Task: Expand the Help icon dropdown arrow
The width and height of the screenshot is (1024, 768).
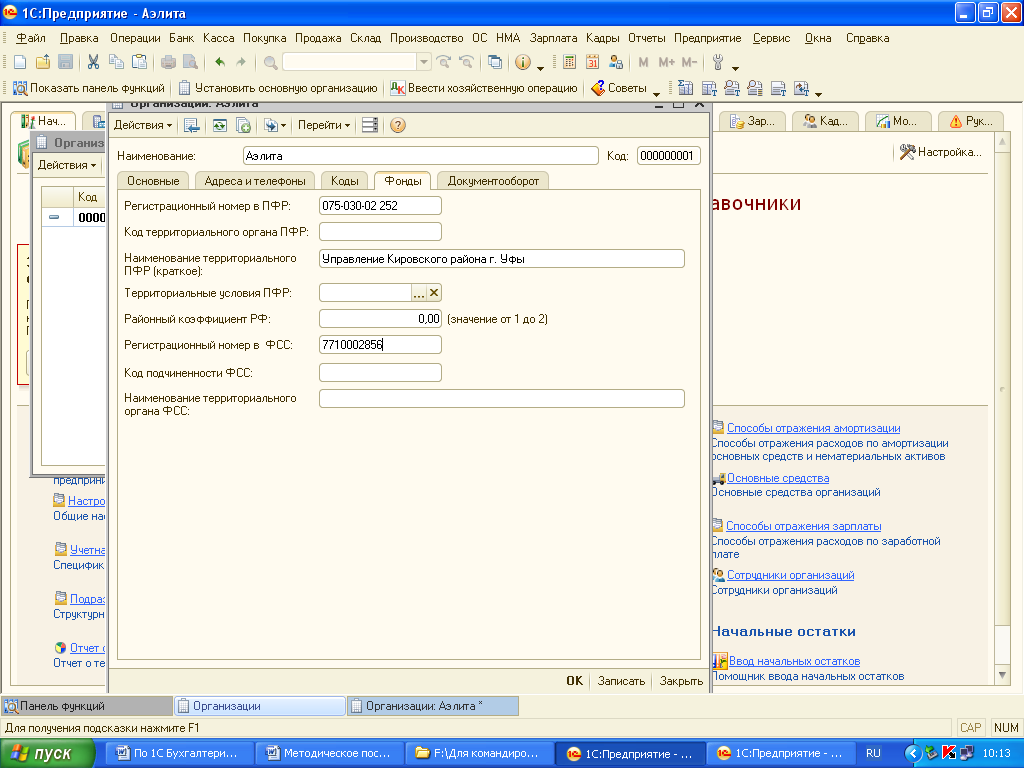Action: 540,67
